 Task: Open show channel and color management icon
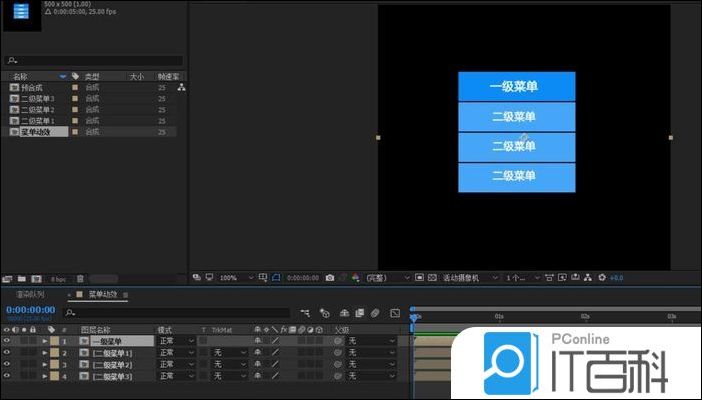355,278
